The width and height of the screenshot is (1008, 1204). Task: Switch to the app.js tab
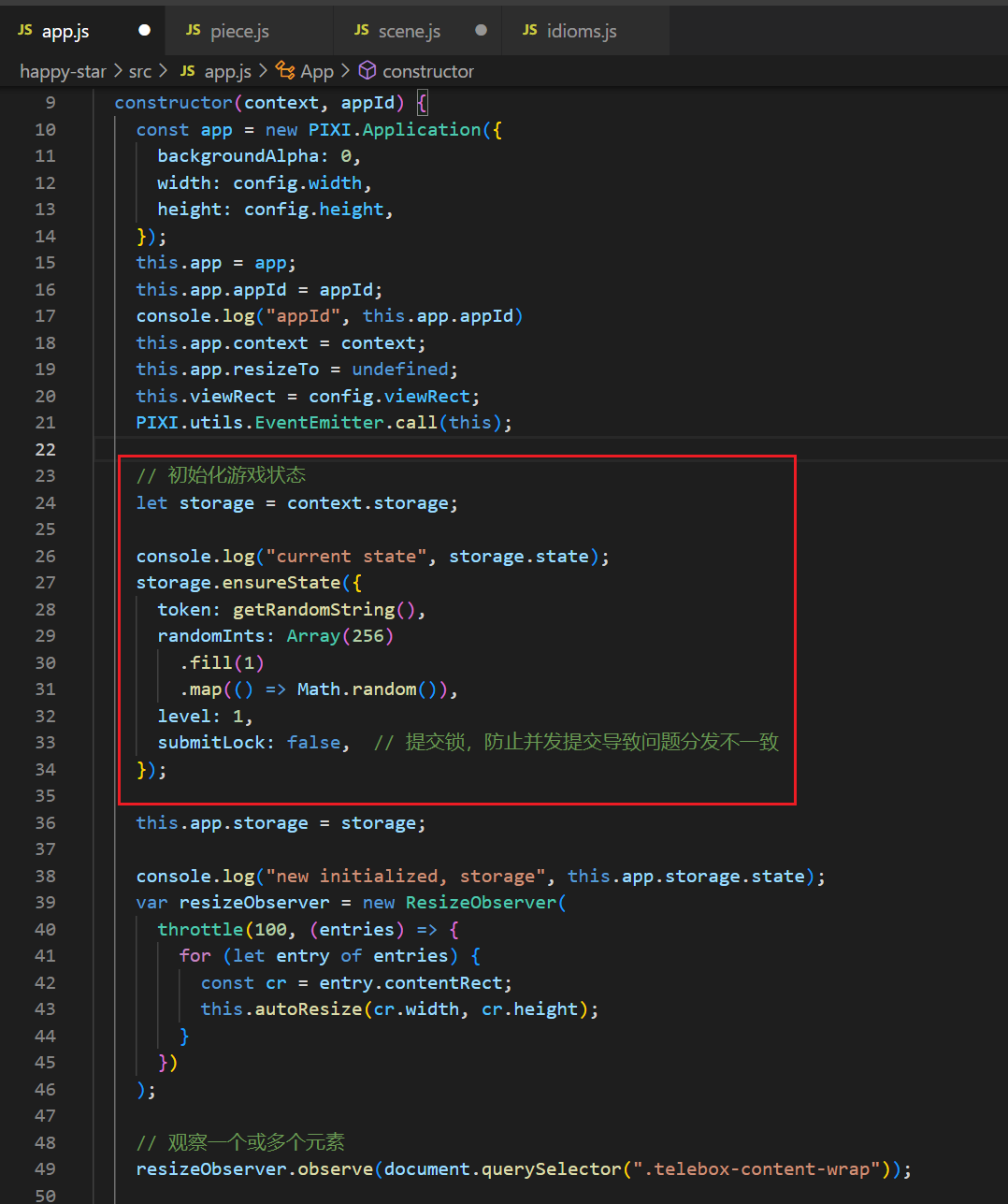(82, 30)
